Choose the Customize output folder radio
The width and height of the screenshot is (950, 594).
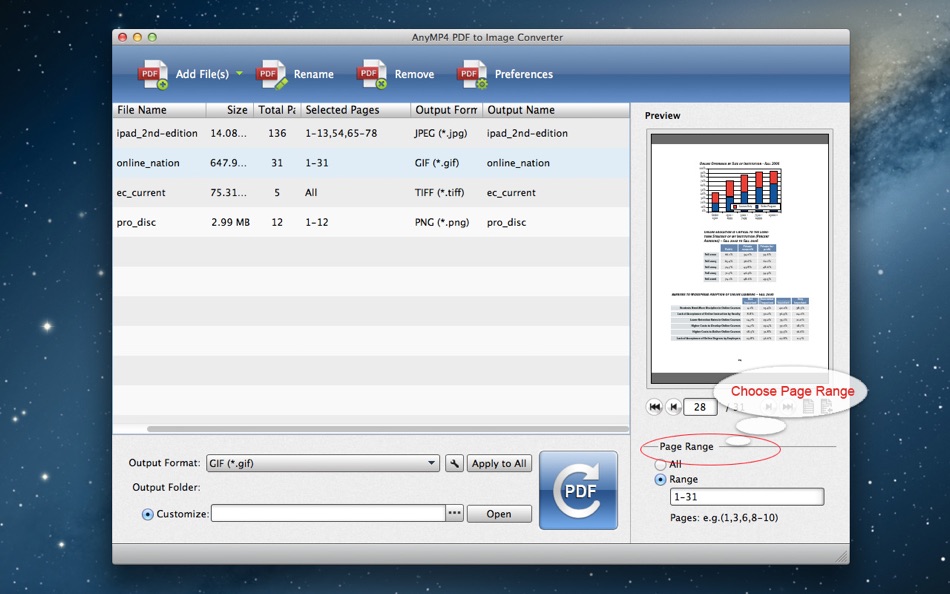click(147, 514)
